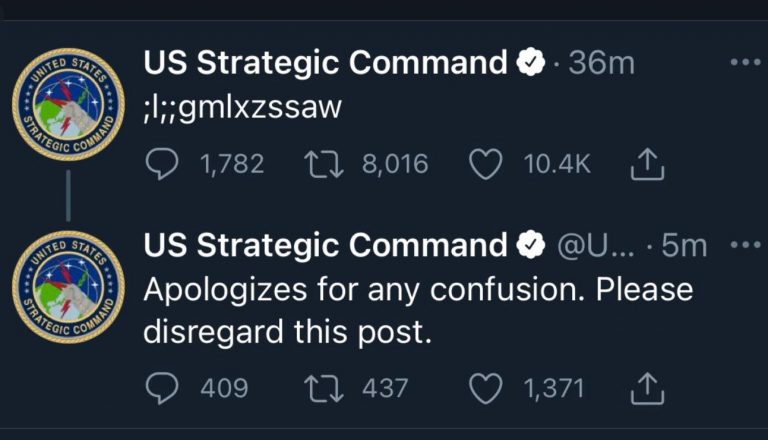Open the 5m timestamp link
Viewport: 768px width, 440px height.
(x=684, y=245)
